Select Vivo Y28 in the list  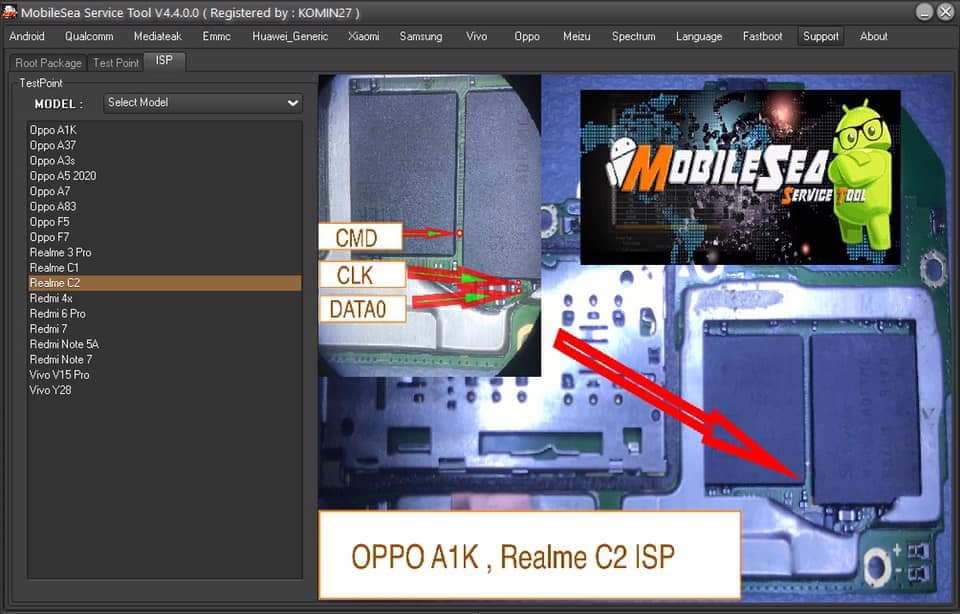[x=164, y=390]
